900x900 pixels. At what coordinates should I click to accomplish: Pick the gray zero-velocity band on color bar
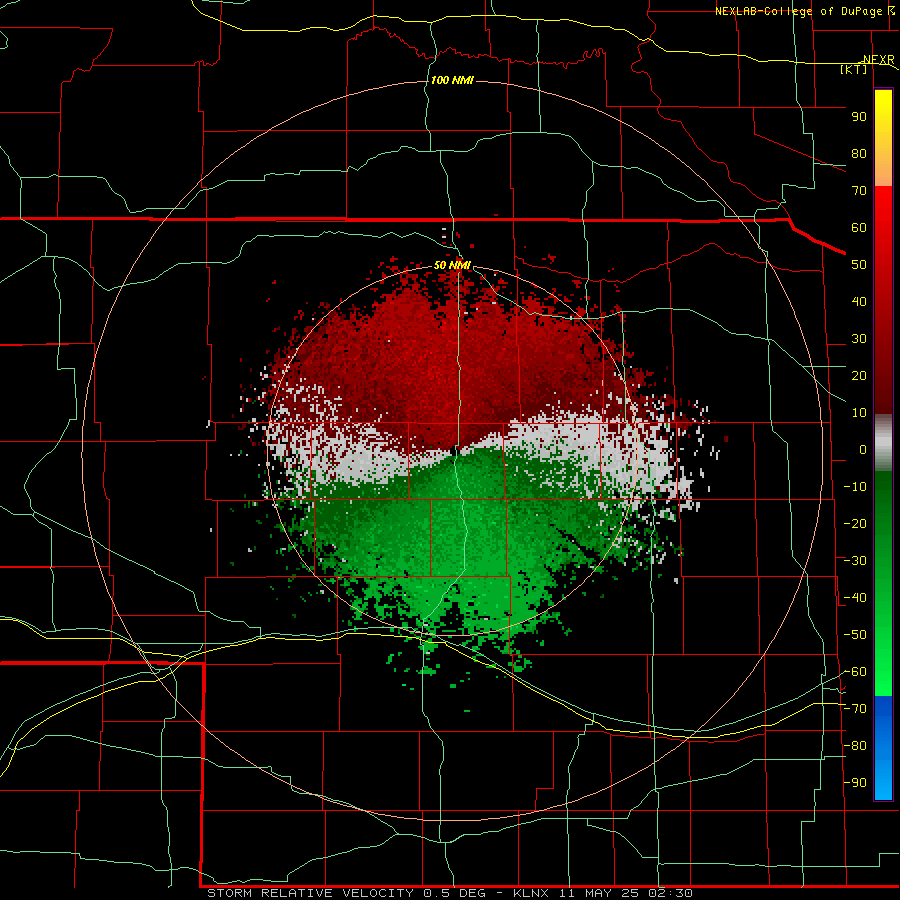[x=883, y=443]
